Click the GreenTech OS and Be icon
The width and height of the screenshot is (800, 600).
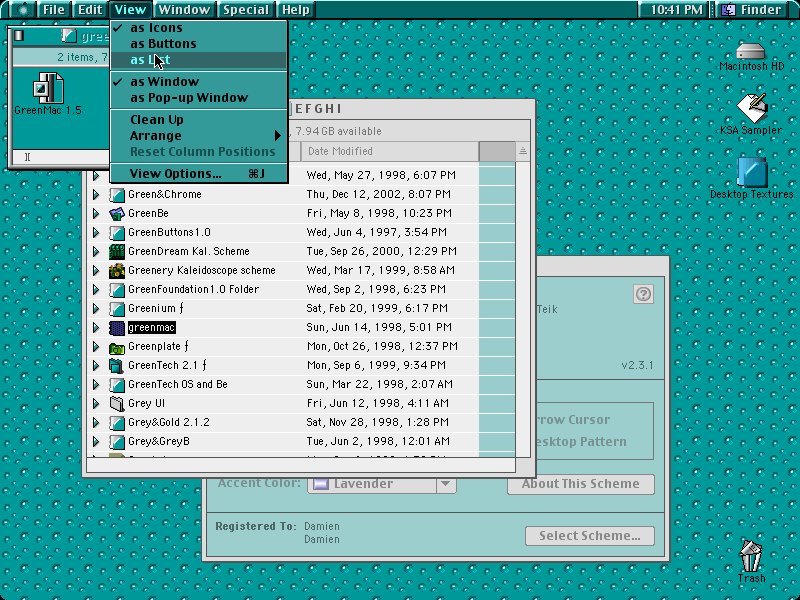point(117,385)
